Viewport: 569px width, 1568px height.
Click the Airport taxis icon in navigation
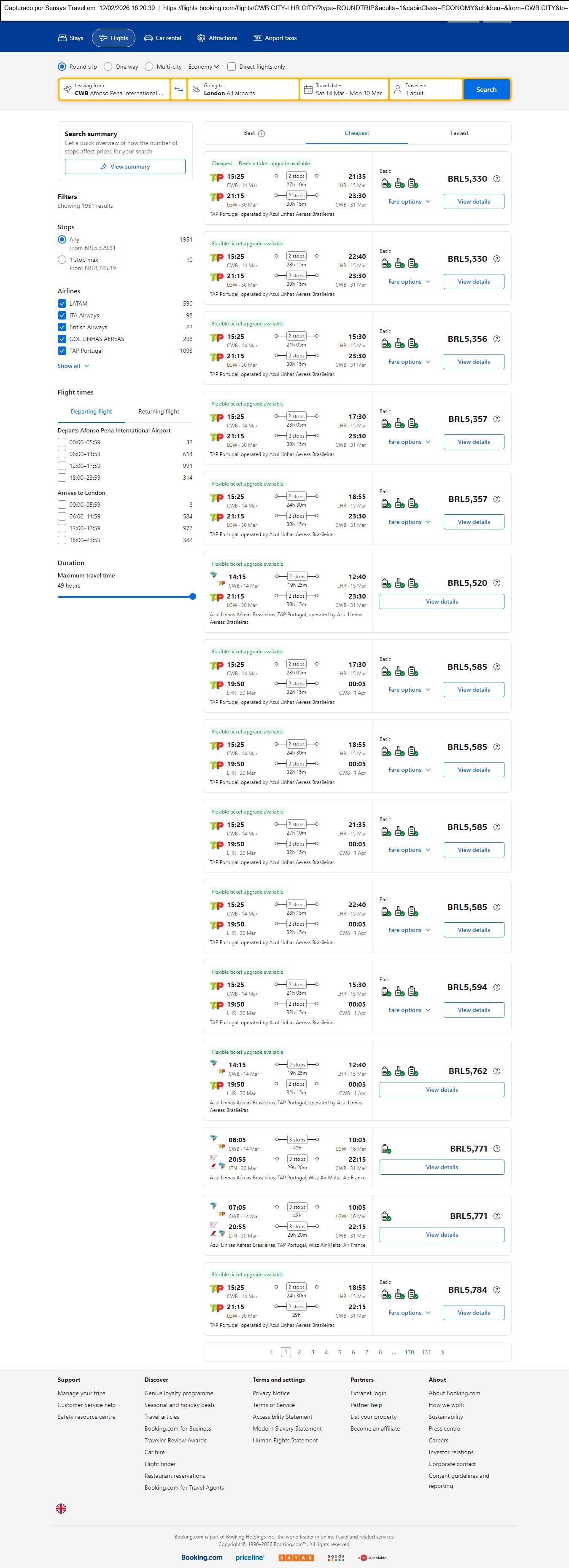258,38
